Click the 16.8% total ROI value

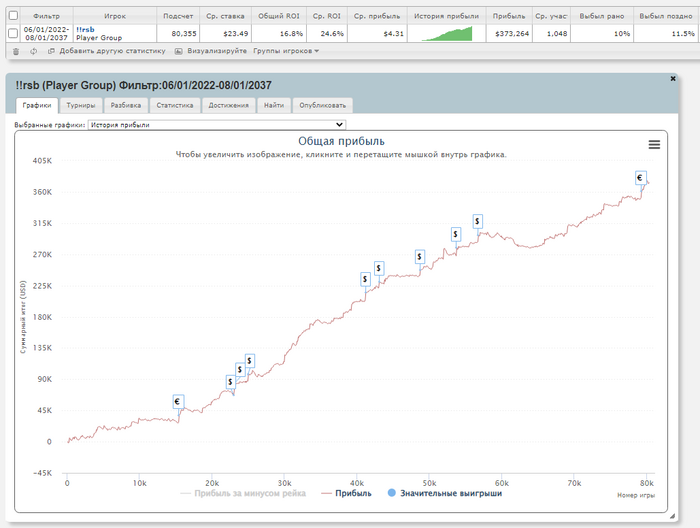tap(292, 33)
